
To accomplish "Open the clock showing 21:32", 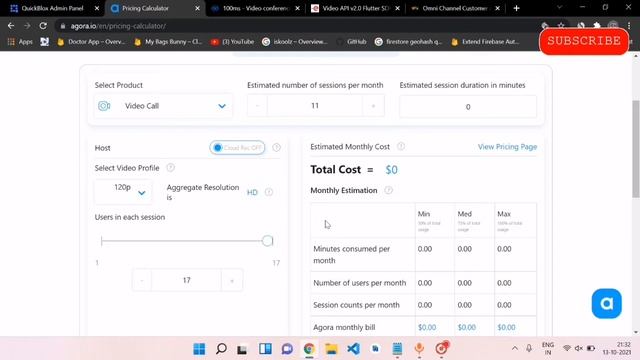I will pyautogui.click(x=617, y=348).
